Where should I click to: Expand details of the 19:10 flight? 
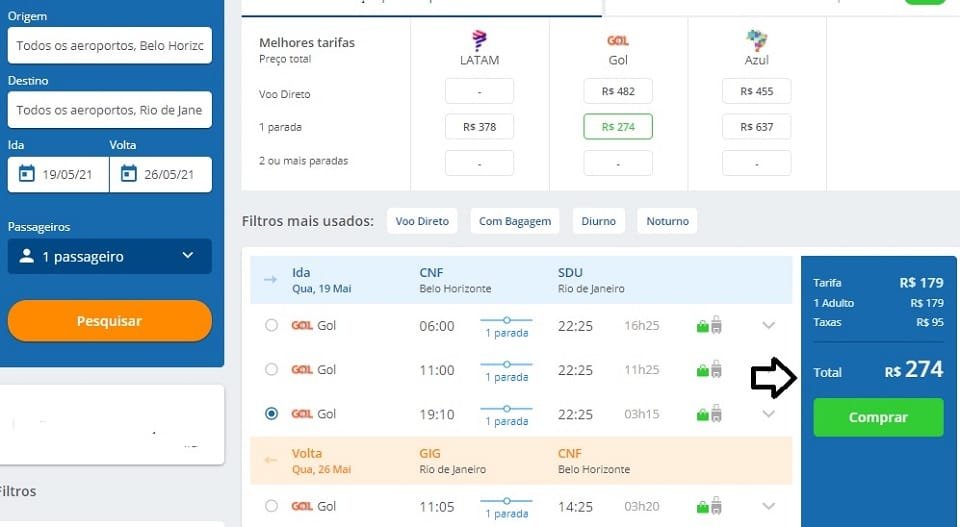tap(768, 414)
